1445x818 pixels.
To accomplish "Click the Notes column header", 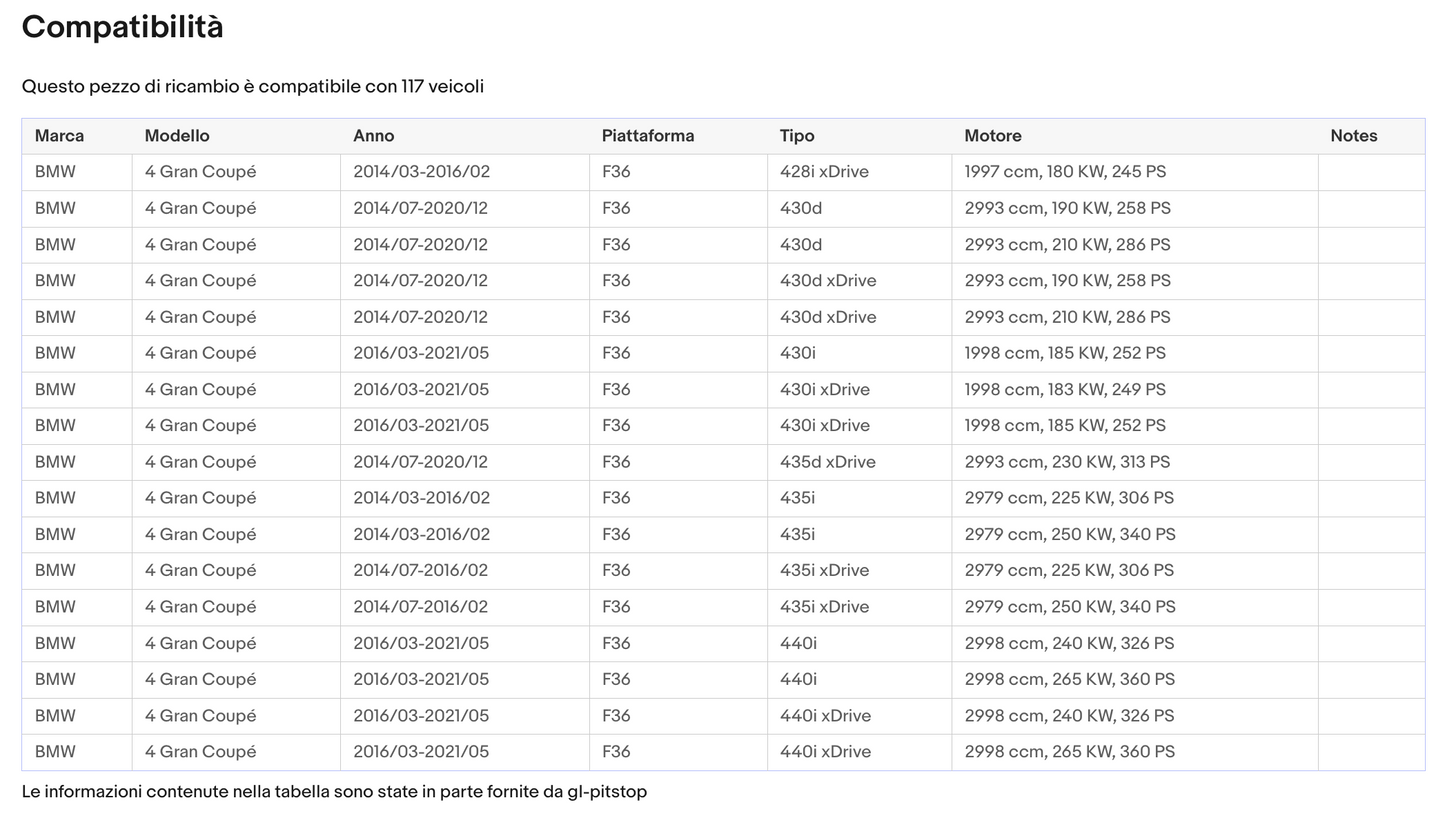I will coord(1353,136).
